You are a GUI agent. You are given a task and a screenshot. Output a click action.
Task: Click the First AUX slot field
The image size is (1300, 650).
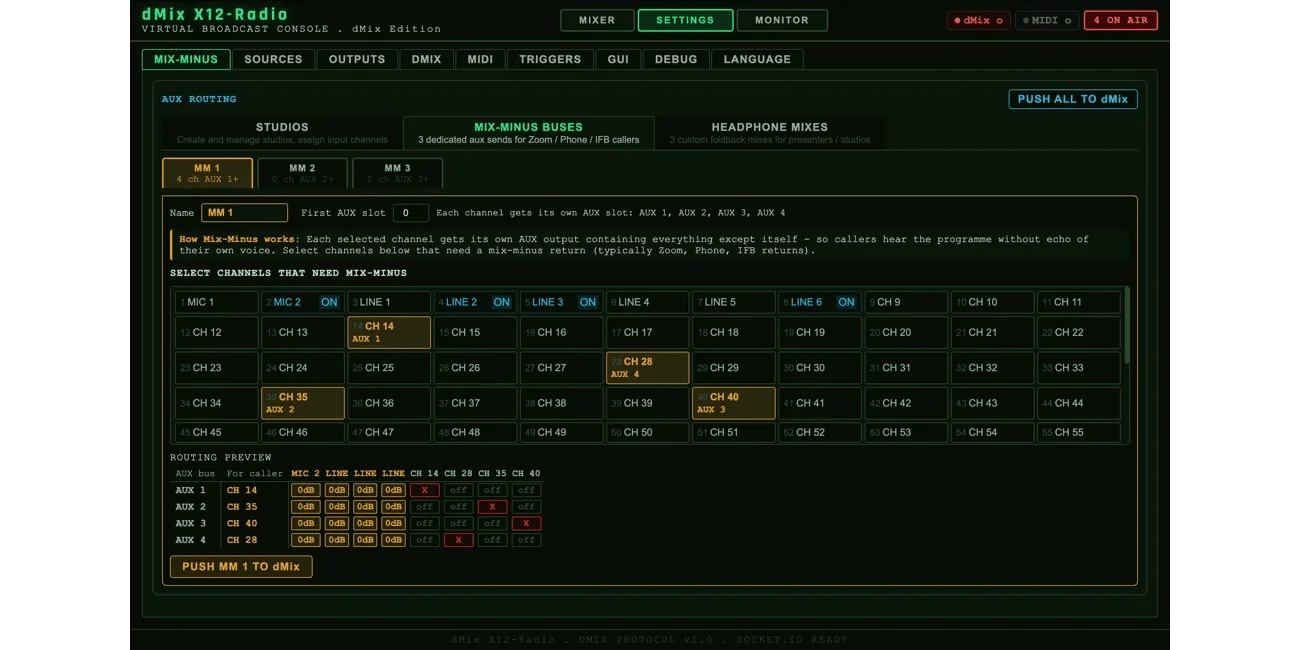click(411, 213)
